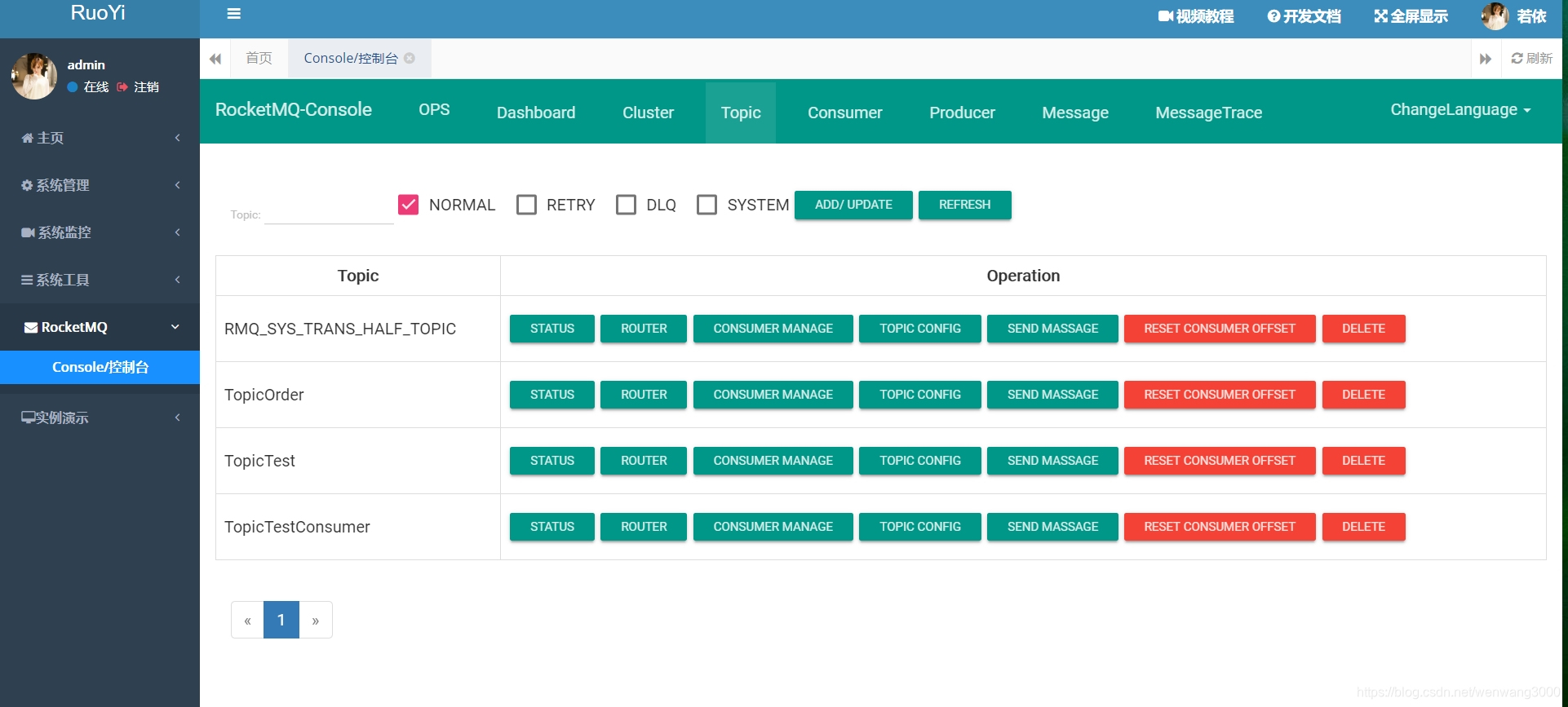Open the MessageTrace menu

click(1209, 113)
